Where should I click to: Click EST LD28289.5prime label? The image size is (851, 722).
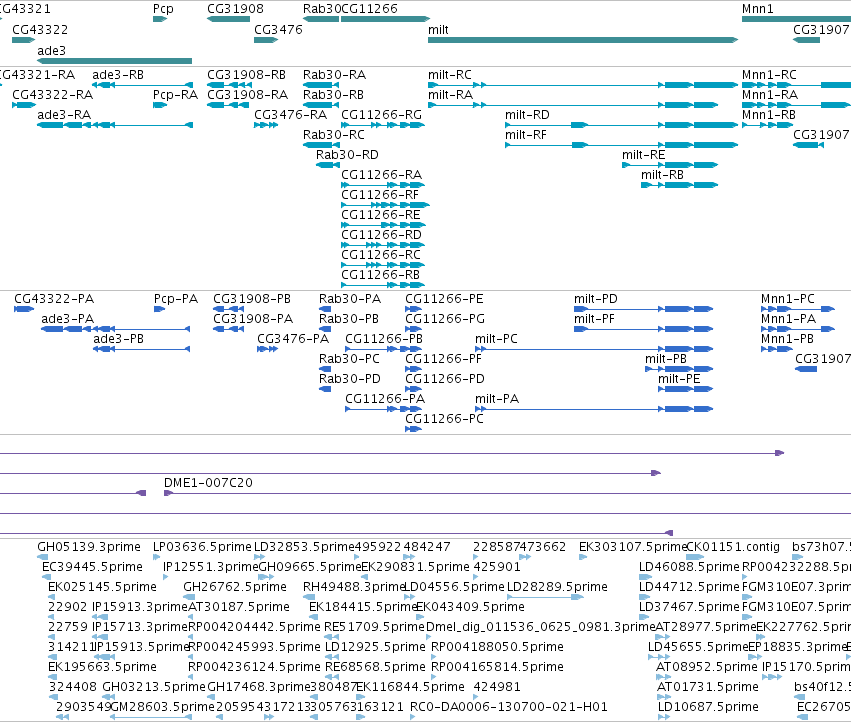[557, 587]
